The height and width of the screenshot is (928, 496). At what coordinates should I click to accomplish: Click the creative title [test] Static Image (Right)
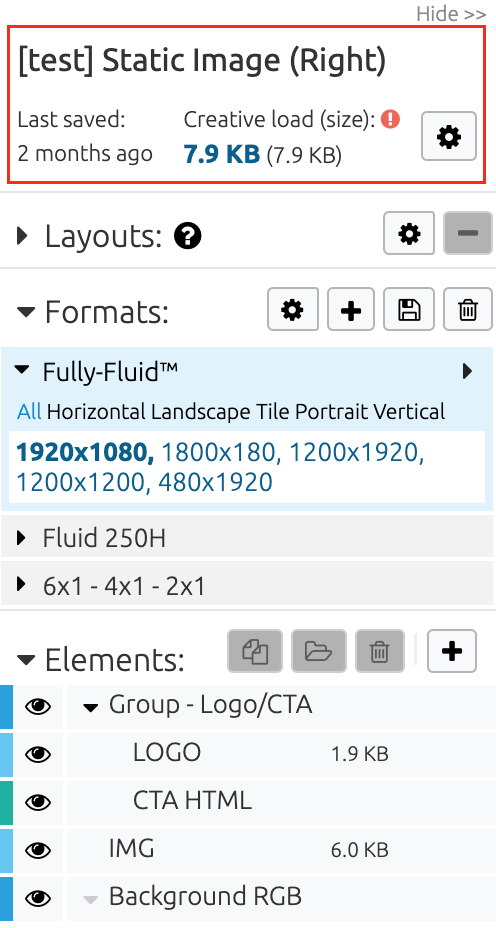202,61
